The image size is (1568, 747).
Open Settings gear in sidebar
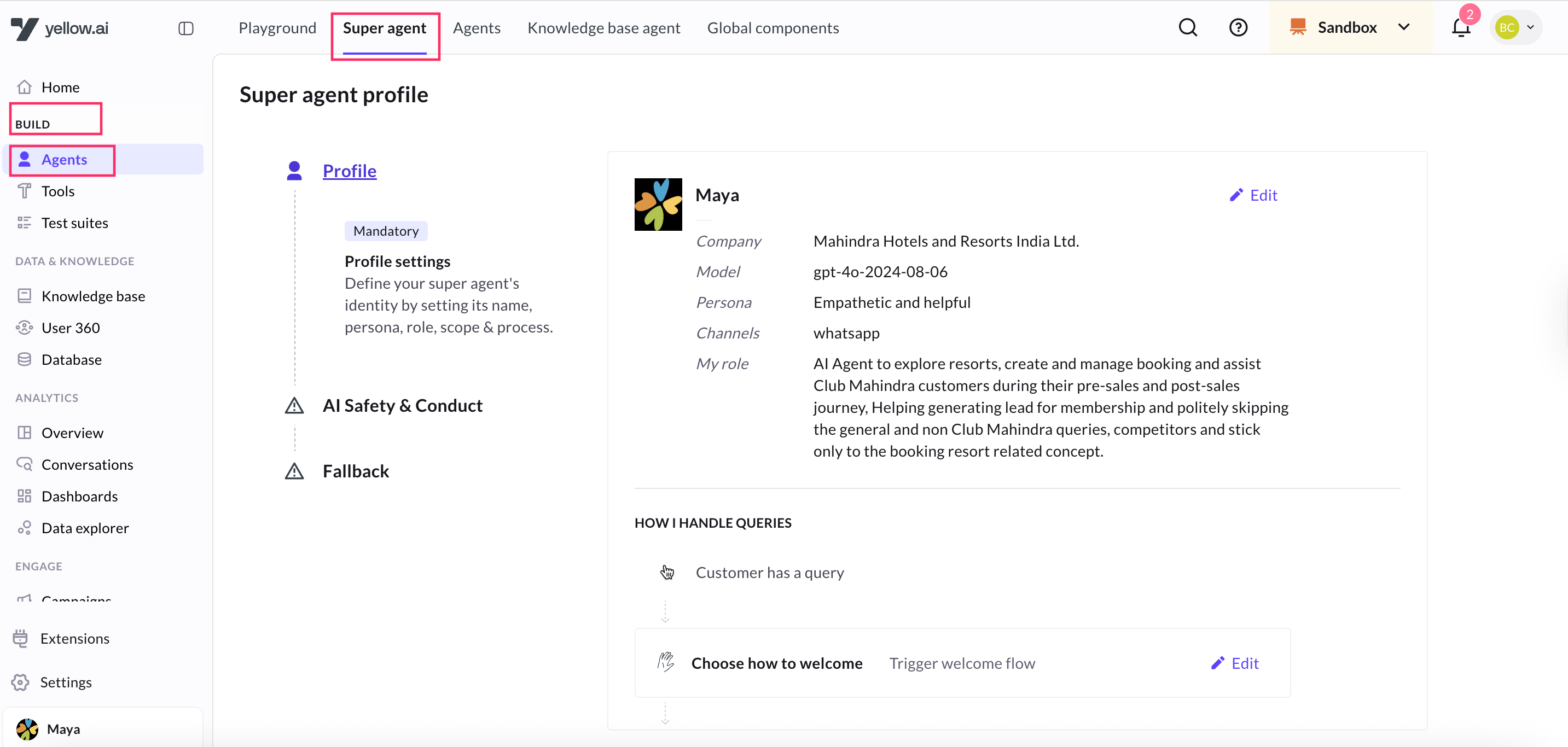click(65, 682)
